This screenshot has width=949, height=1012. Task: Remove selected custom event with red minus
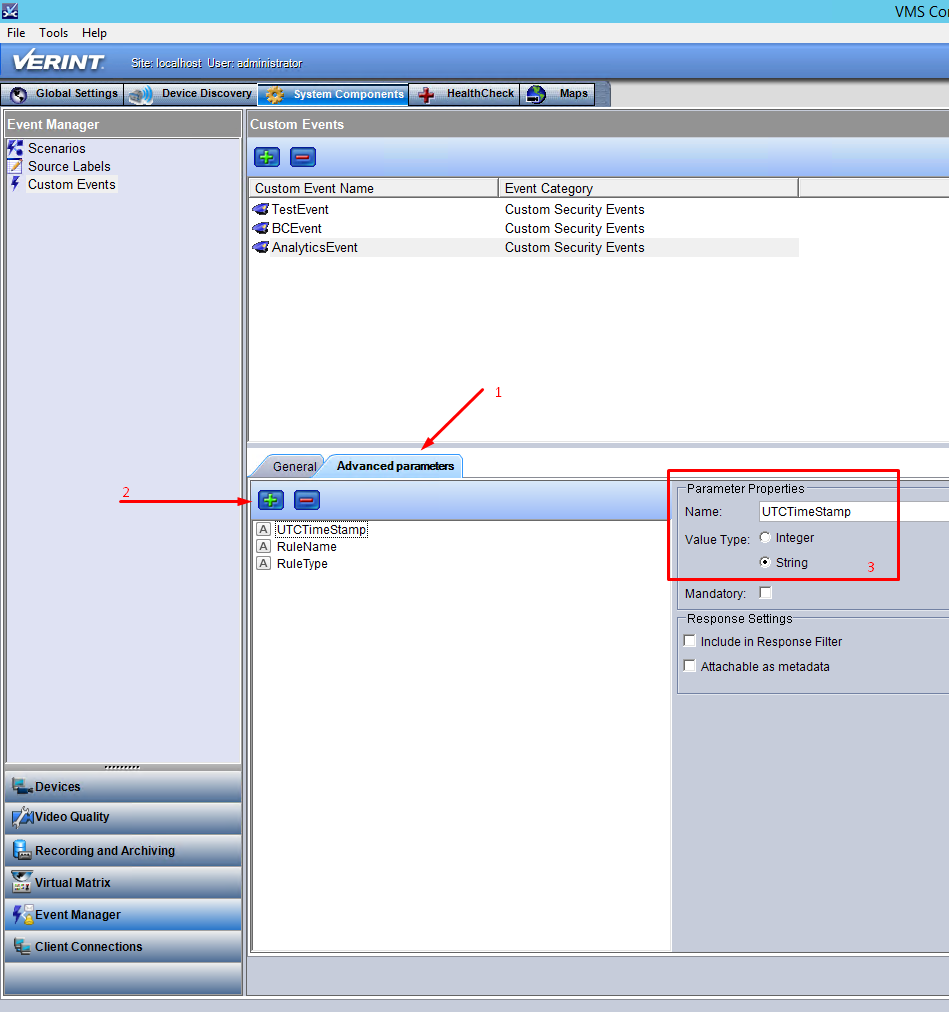click(303, 157)
